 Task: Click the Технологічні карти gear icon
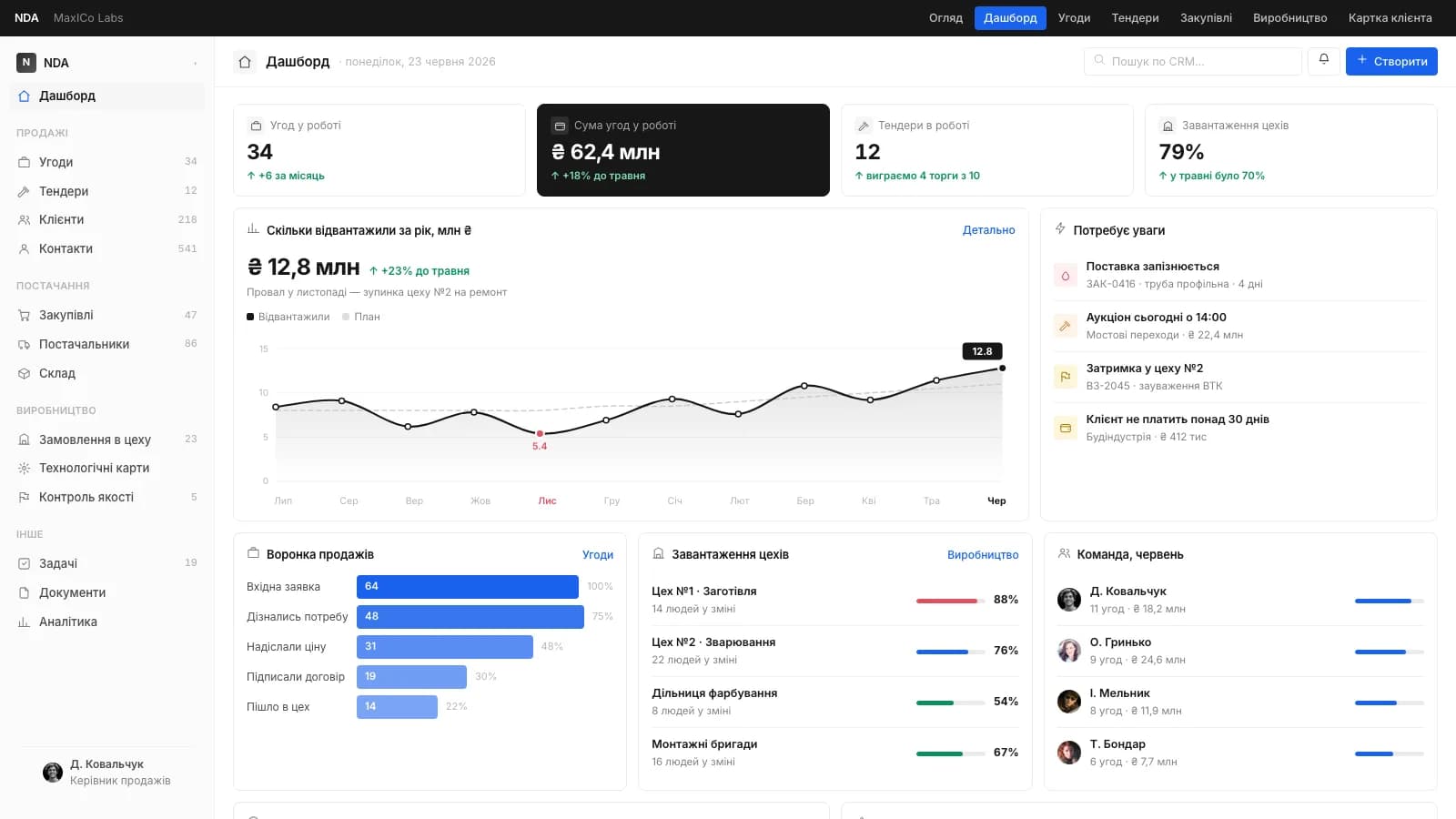pos(25,468)
